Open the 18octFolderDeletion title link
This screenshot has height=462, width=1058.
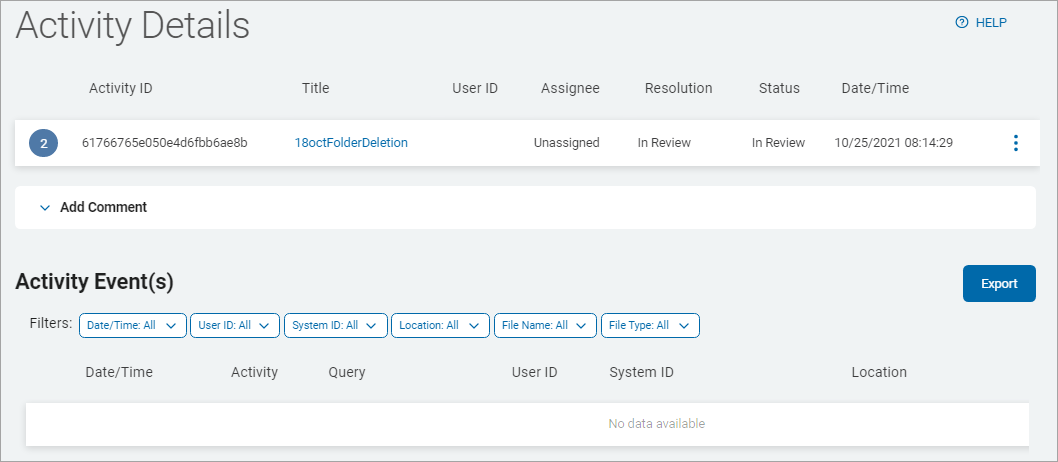(351, 143)
